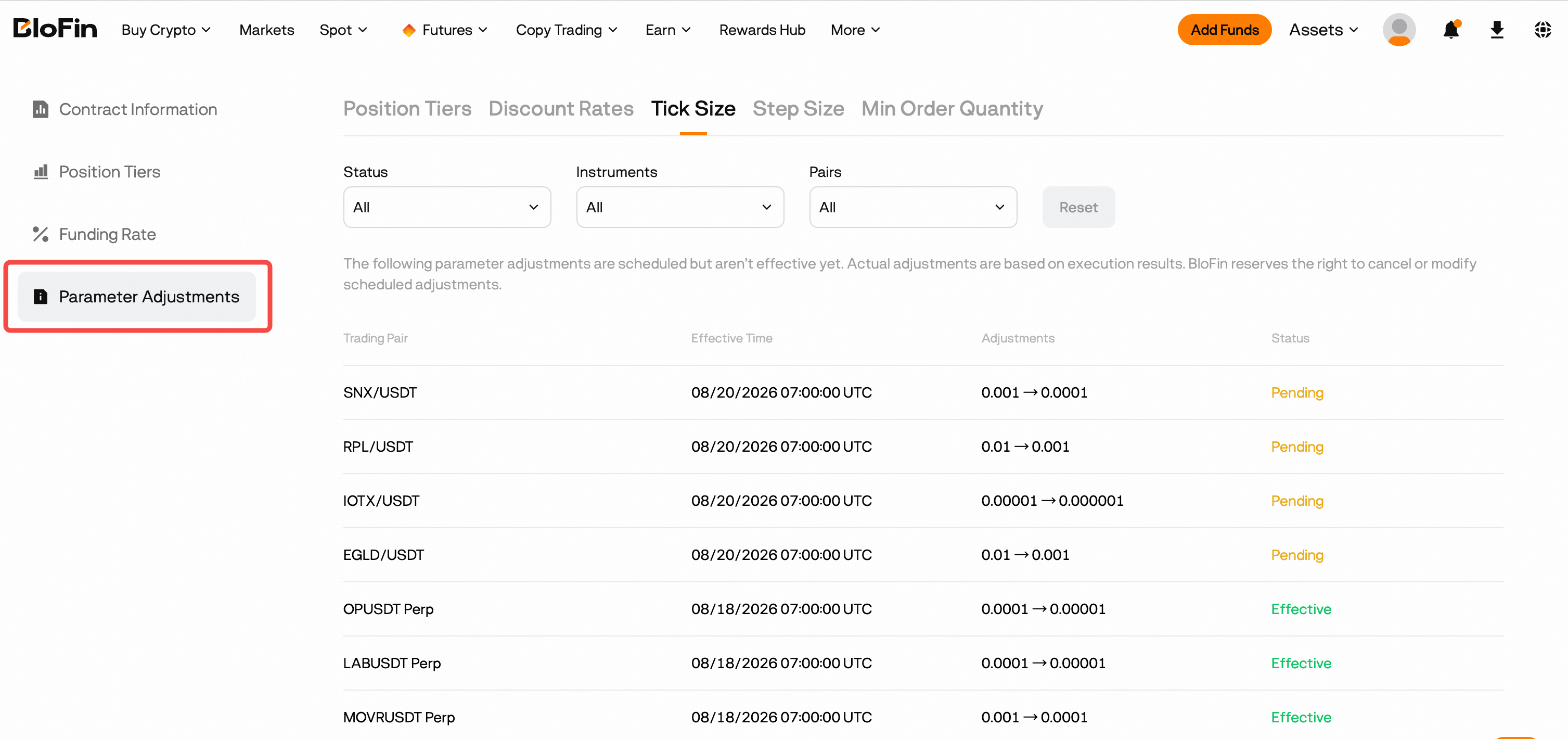Go to the Markets page
1568x739 pixels.
266,30
